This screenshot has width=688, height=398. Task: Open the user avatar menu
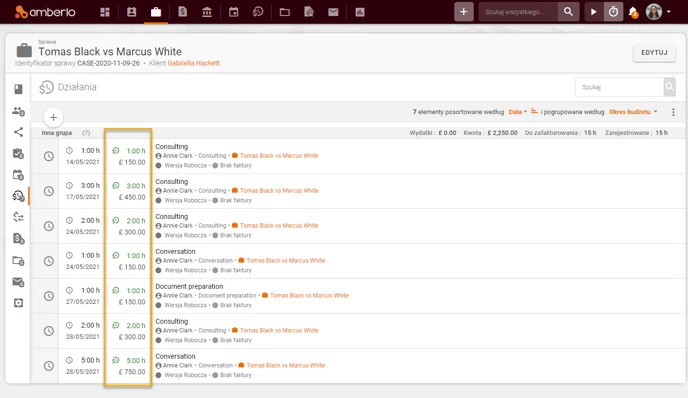pyautogui.click(x=654, y=12)
